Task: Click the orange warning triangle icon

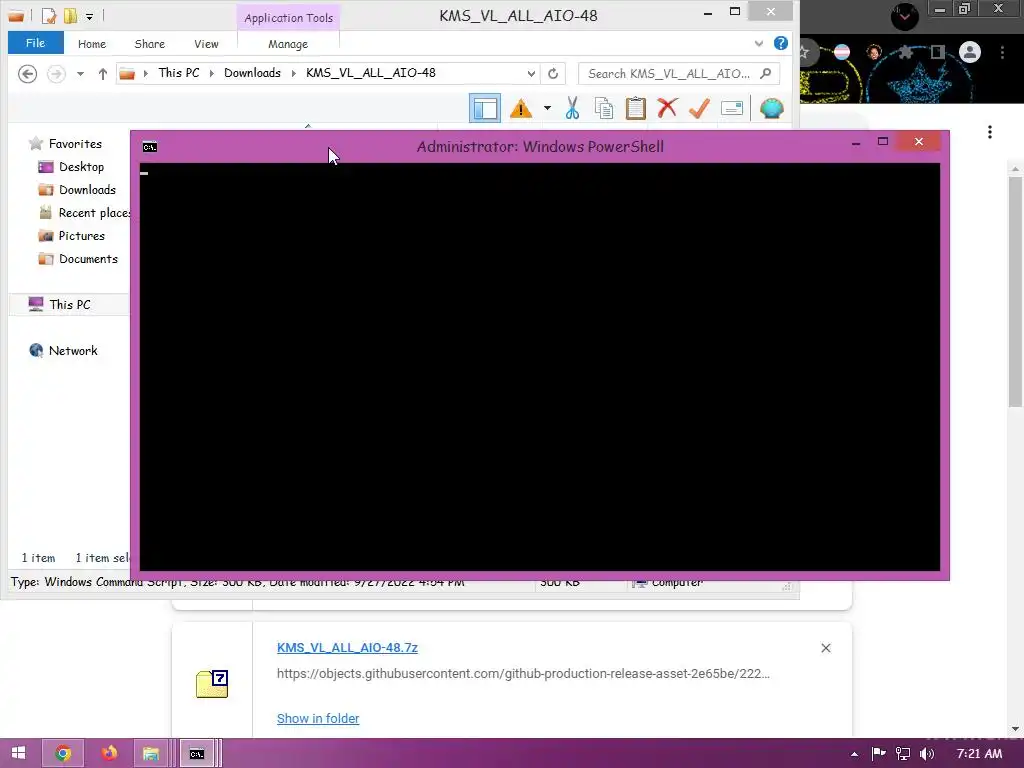Action: tap(520, 108)
